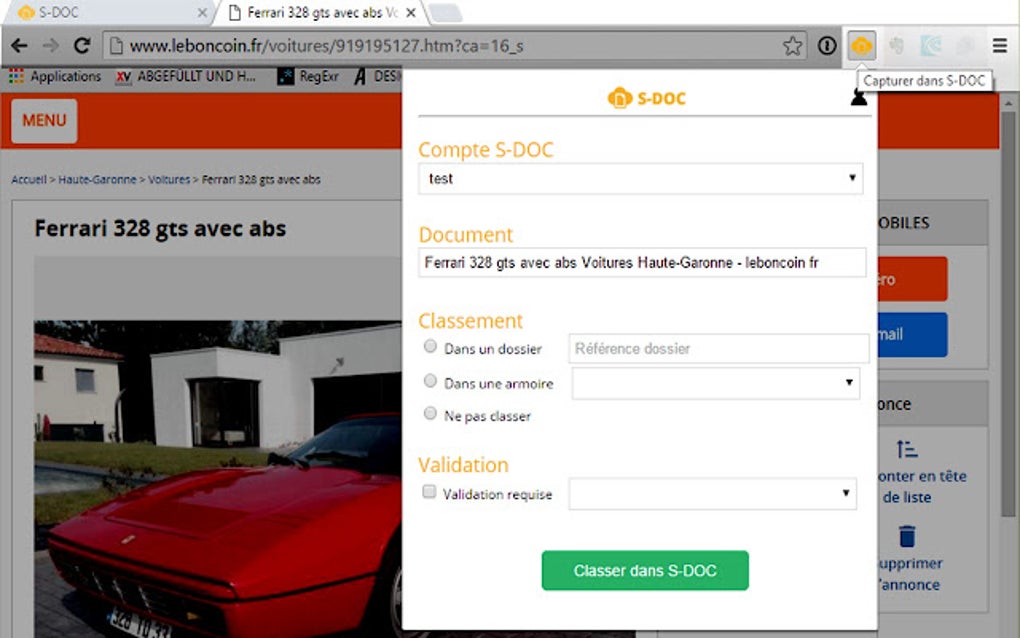This screenshot has height=638, width=1020.
Task: Enable the 'Validation requise' checkbox
Action: coord(429,492)
